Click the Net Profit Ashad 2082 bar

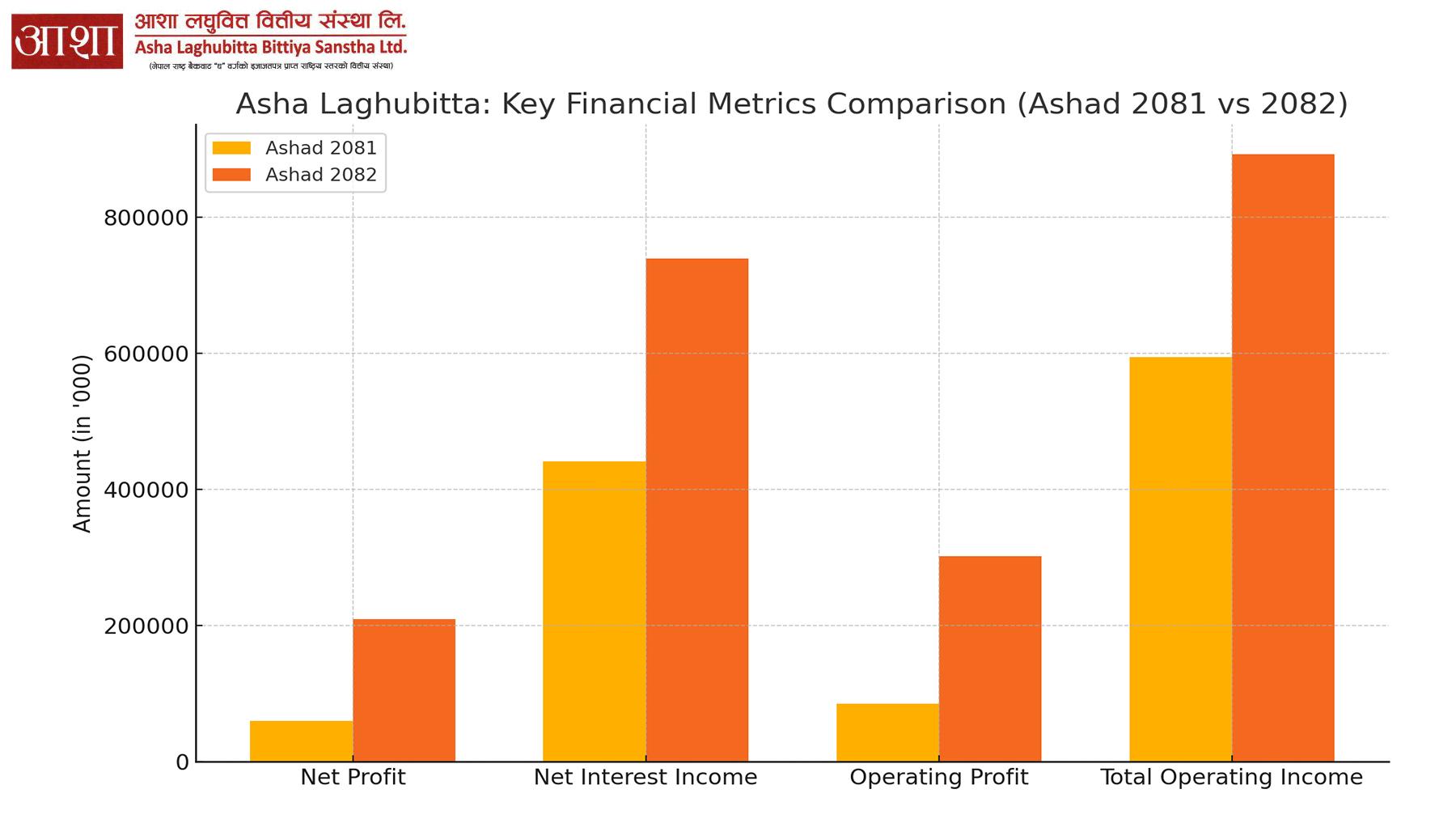pyautogui.click(x=404, y=690)
